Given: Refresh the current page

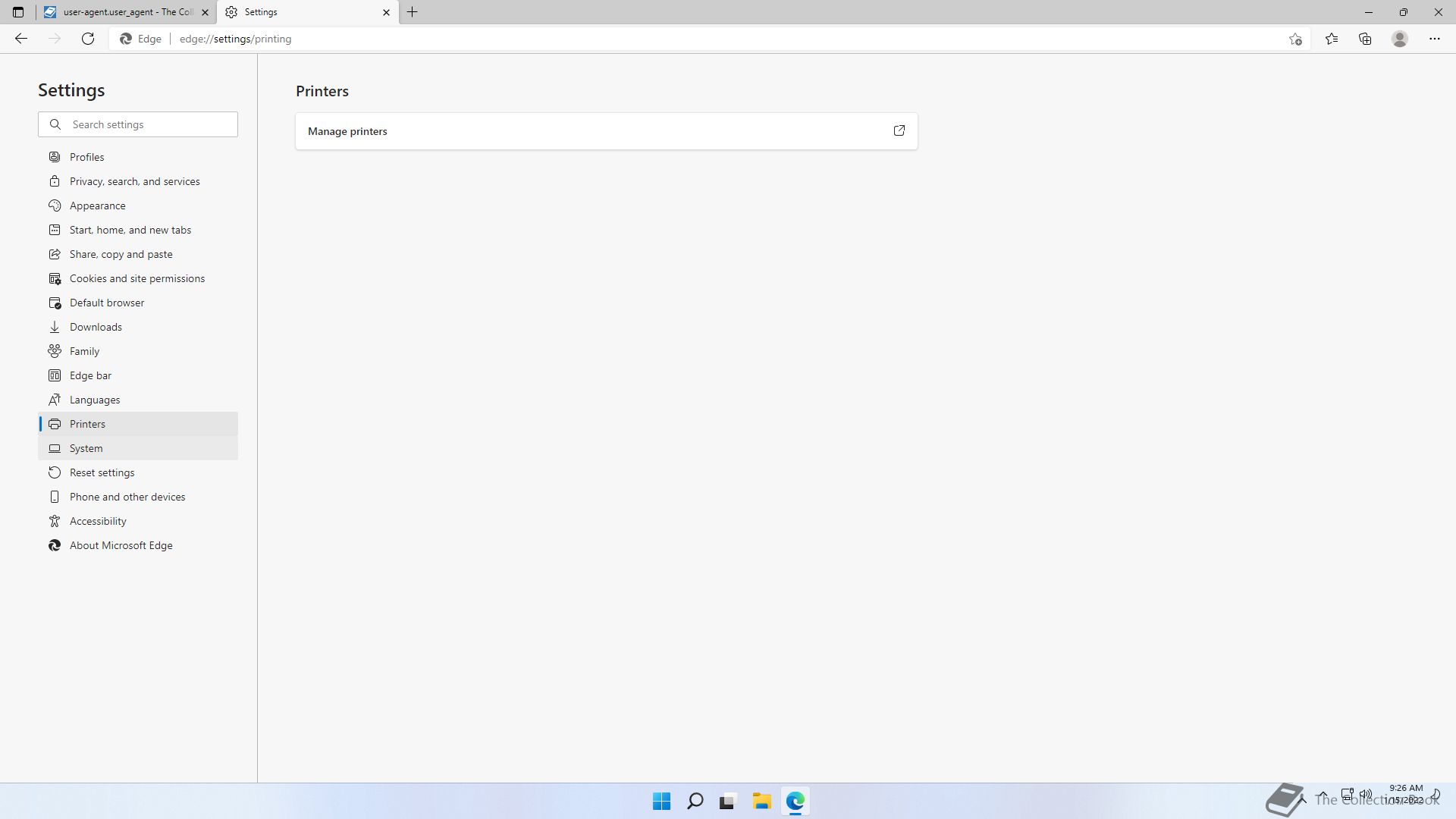Looking at the screenshot, I should point(88,39).
